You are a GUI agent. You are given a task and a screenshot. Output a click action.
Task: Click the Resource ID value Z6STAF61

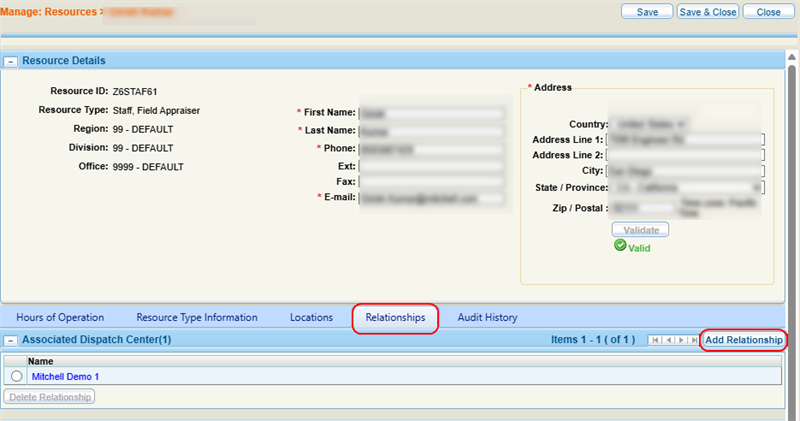[135, 92]
